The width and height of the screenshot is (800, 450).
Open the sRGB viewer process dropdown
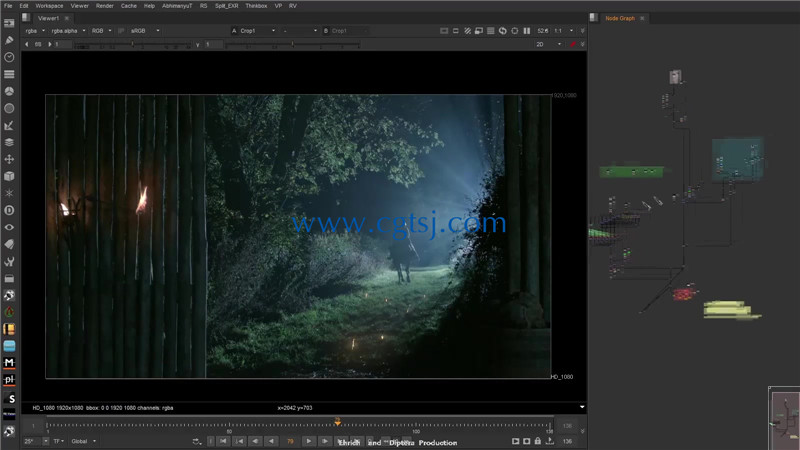145,31
